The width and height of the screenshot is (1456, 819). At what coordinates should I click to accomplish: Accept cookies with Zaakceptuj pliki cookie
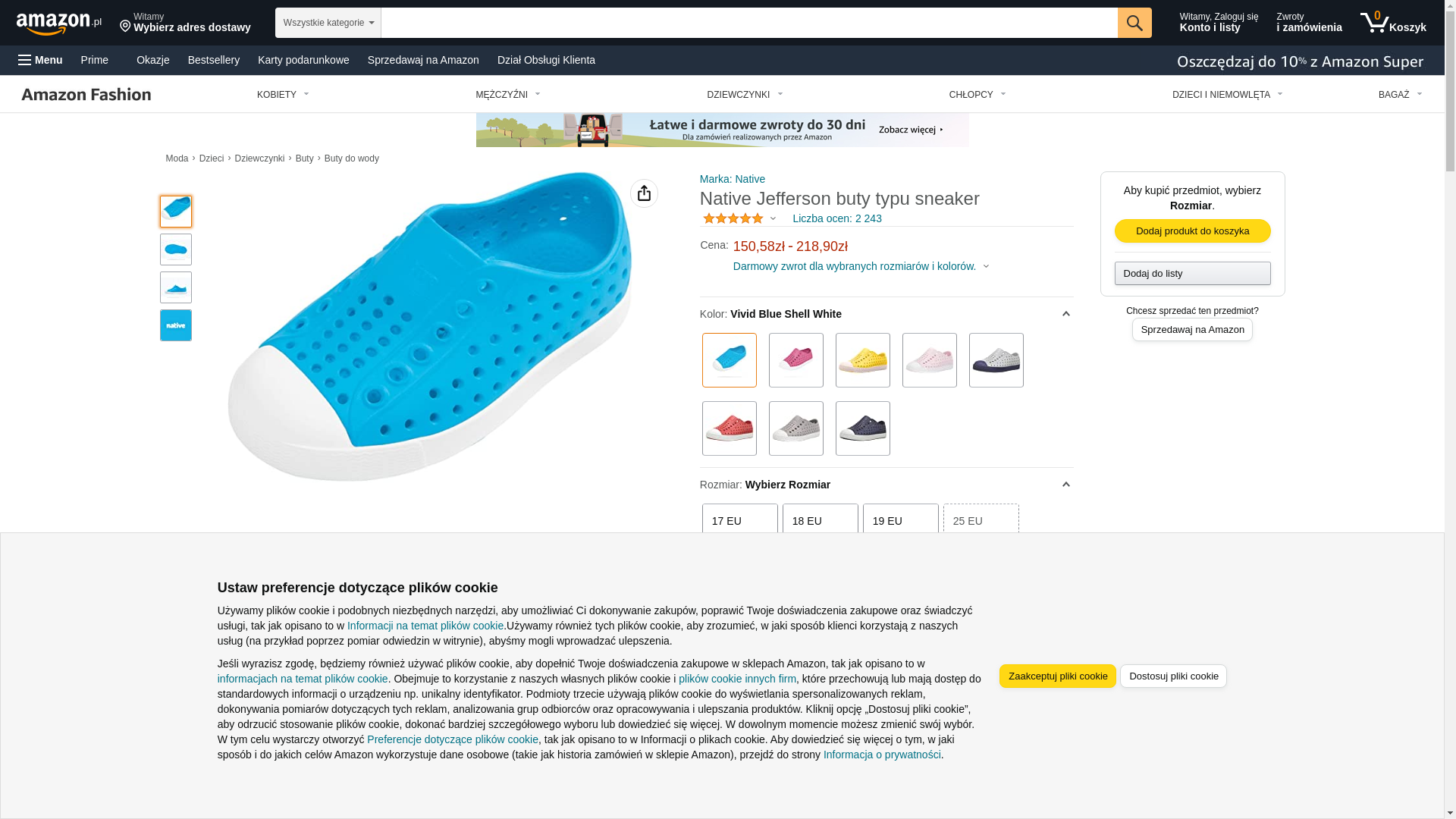point(1057,676)
